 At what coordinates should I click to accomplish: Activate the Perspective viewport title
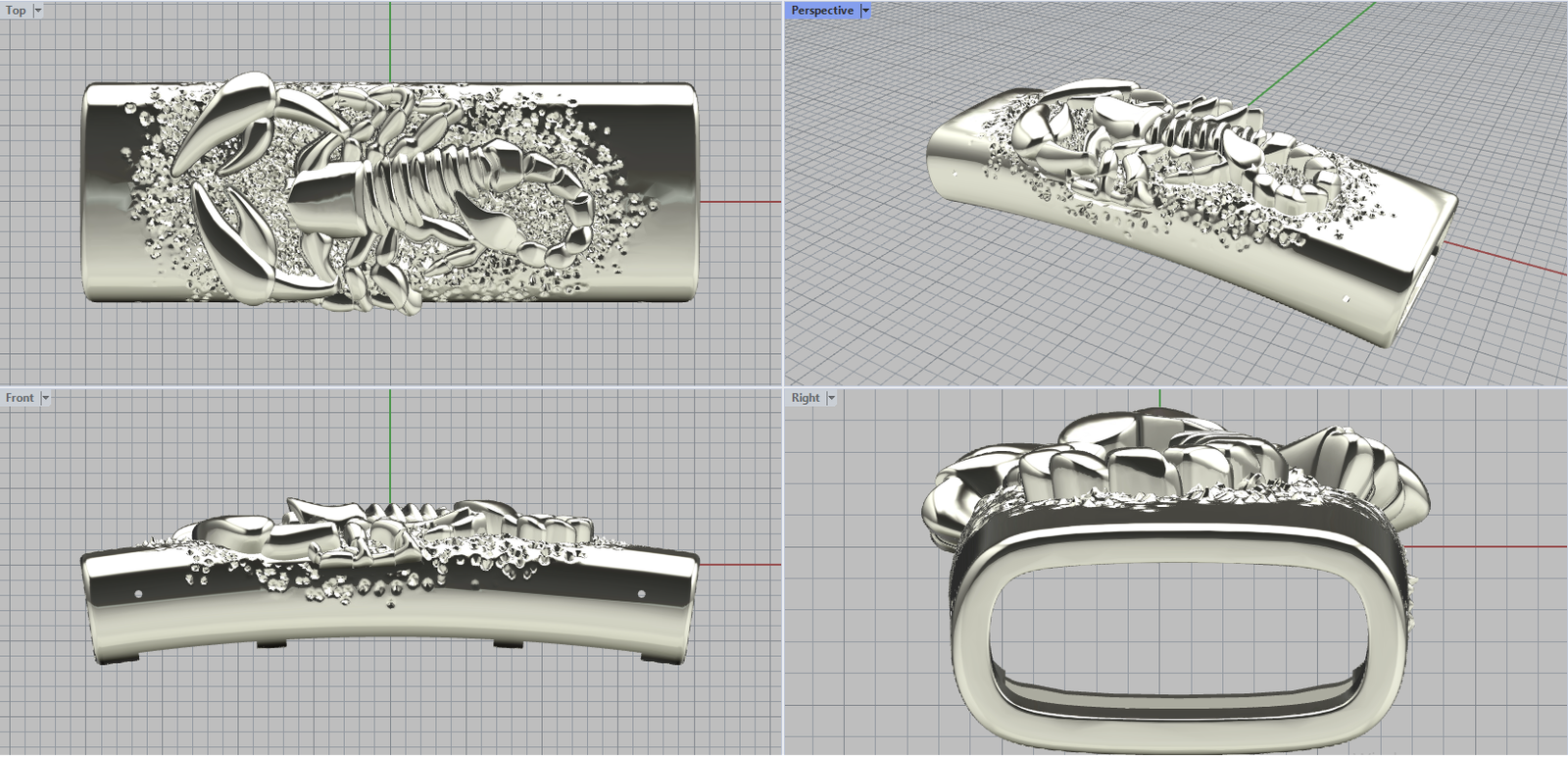point(821,11)
